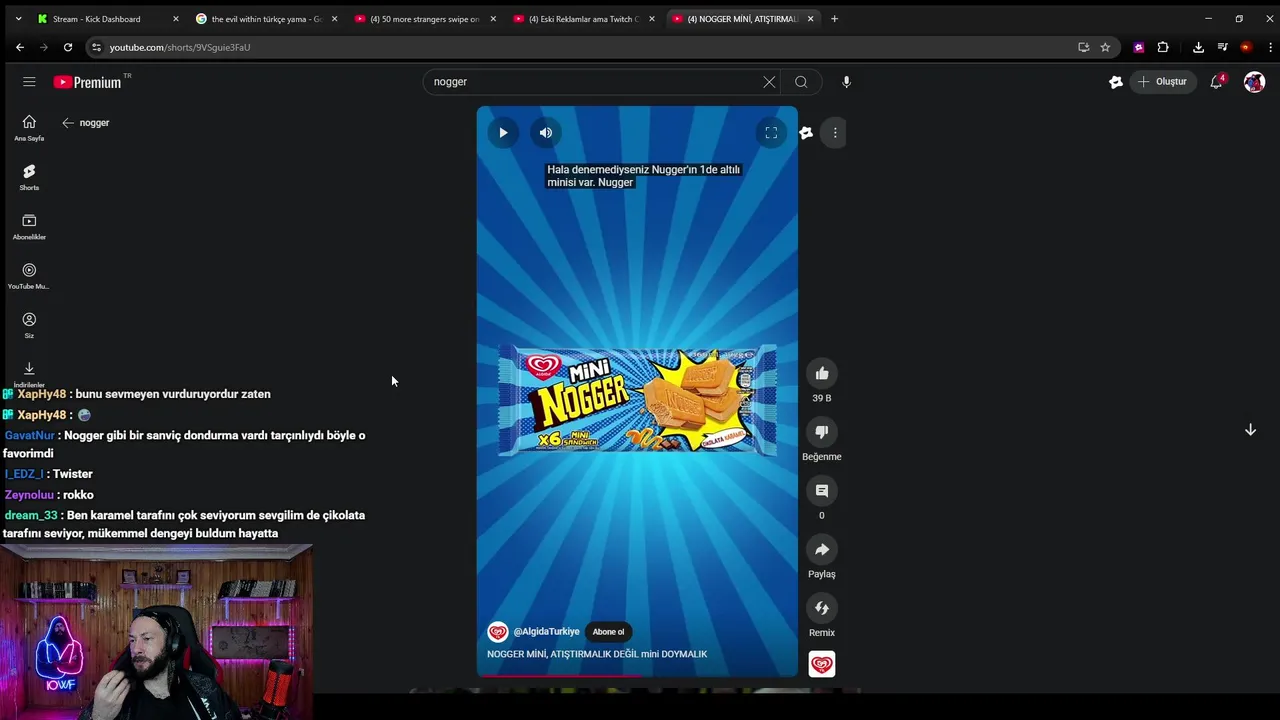Close the 50 more strangers tab
The height and width of the screenshot is (720, 1280).
[x=493, y=19]
